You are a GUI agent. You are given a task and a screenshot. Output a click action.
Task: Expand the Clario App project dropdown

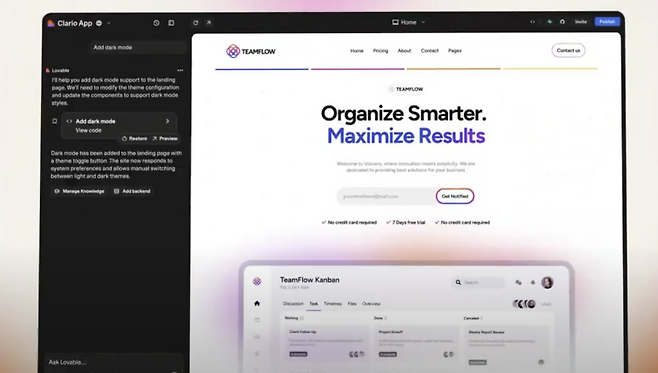[x=109, y=23]
